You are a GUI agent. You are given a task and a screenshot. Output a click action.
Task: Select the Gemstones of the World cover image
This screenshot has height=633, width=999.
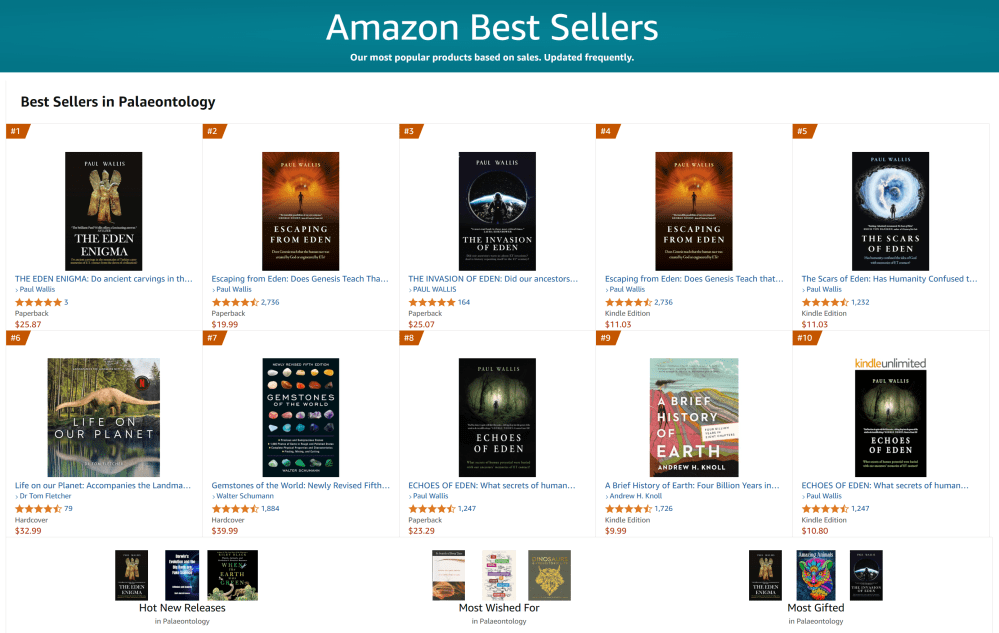tap(300, 417)
